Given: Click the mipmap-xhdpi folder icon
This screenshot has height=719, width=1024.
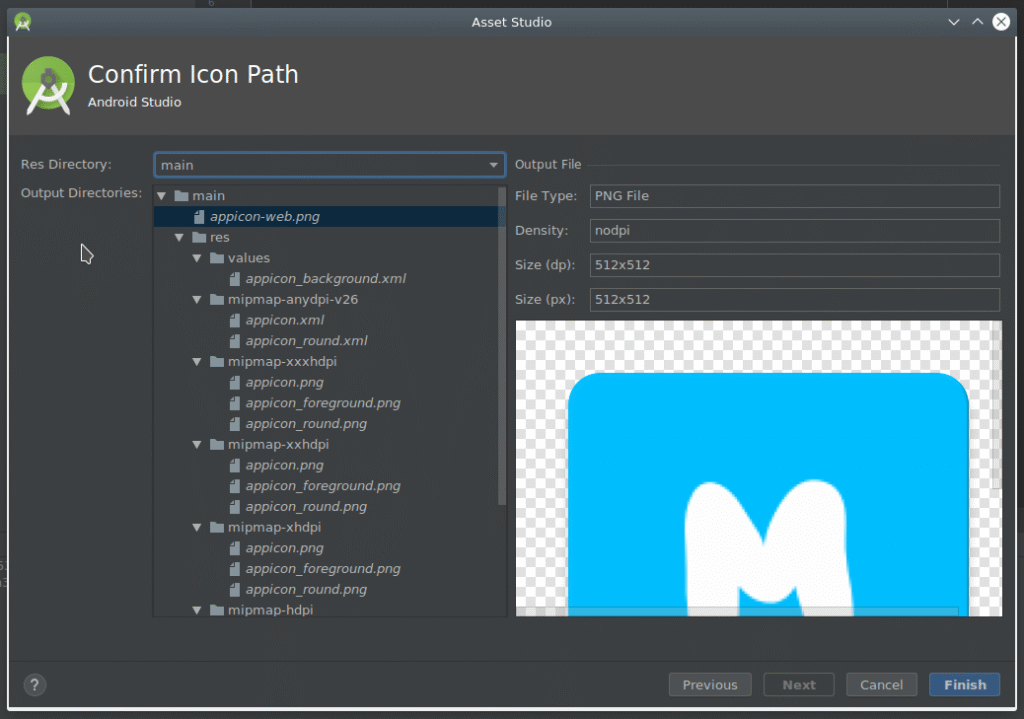Looking at the screenshot, I should pos(217,527).
